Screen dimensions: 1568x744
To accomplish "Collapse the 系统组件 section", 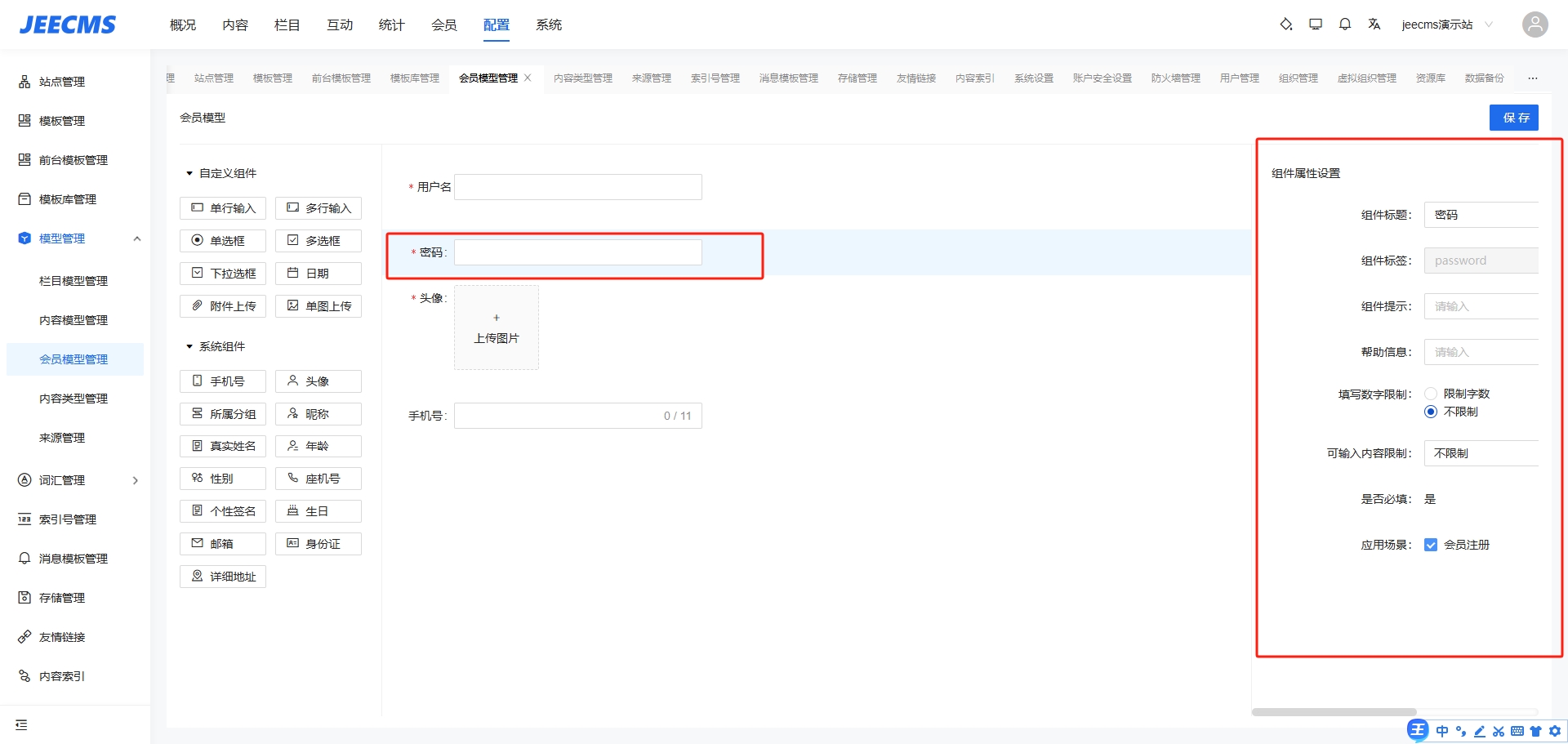I will click(189, 346).
